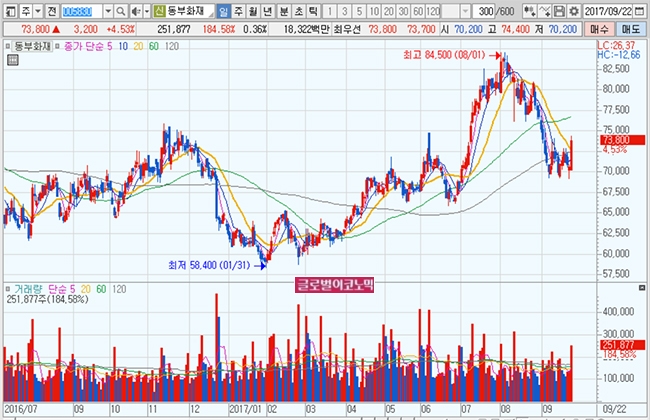Select the daily (일) period toggle

point(222,10)
